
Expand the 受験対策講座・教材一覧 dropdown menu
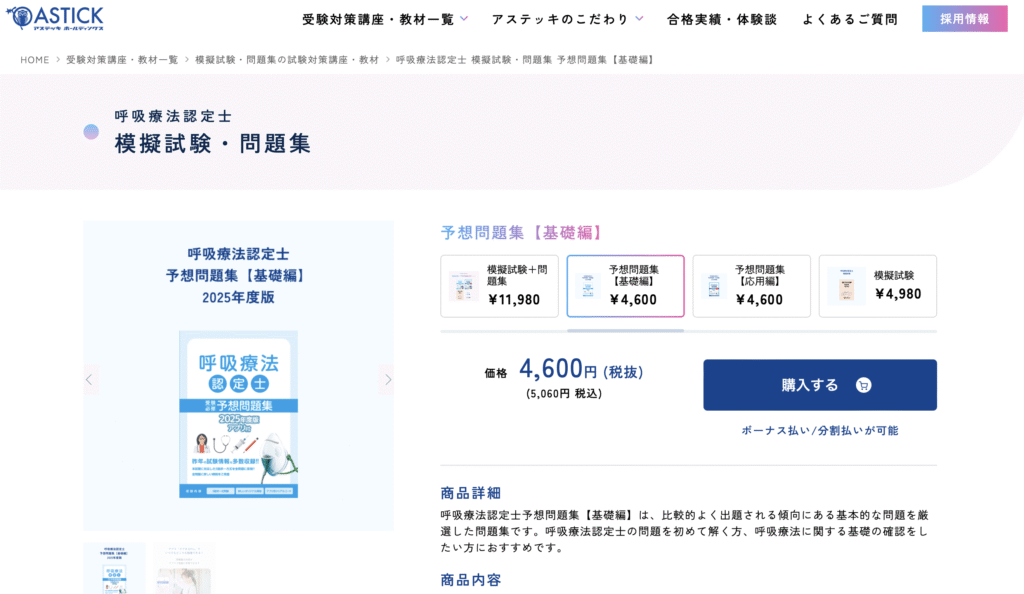(x=385, y=19)
